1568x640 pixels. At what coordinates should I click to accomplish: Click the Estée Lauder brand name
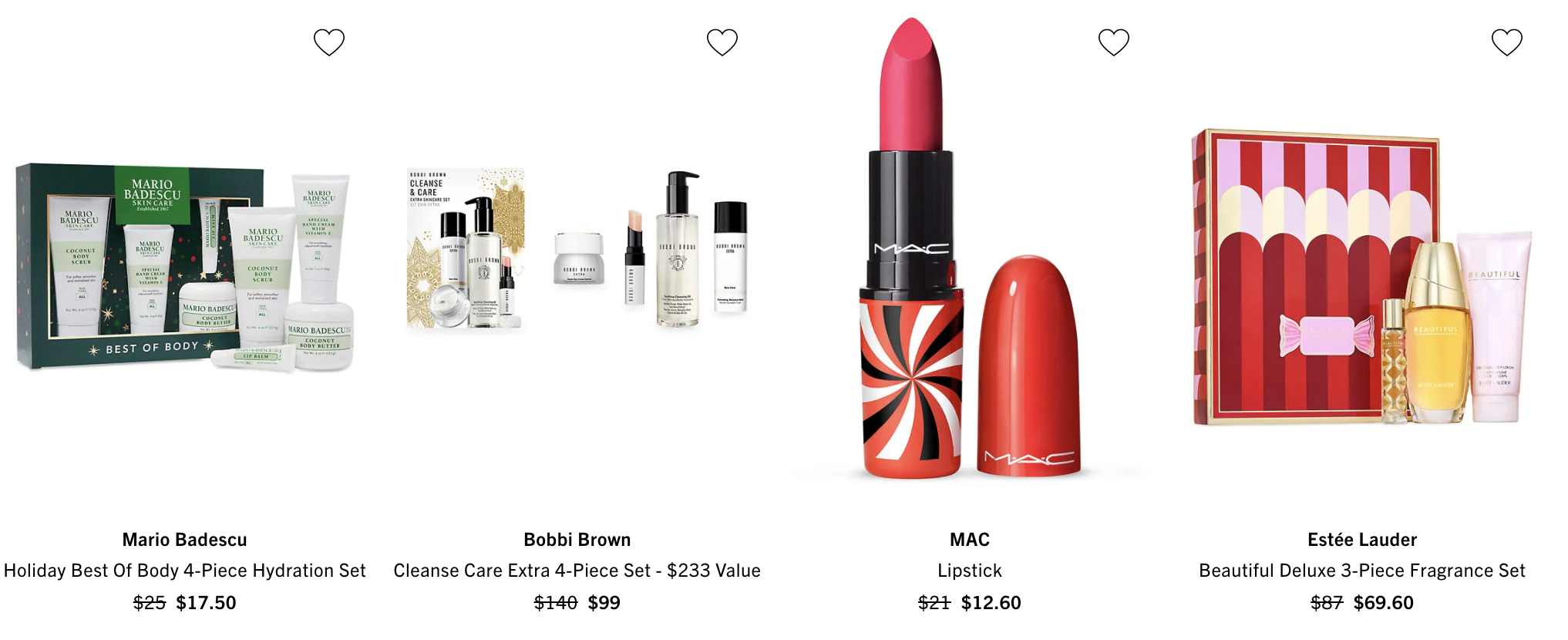tap(1362, 540)
